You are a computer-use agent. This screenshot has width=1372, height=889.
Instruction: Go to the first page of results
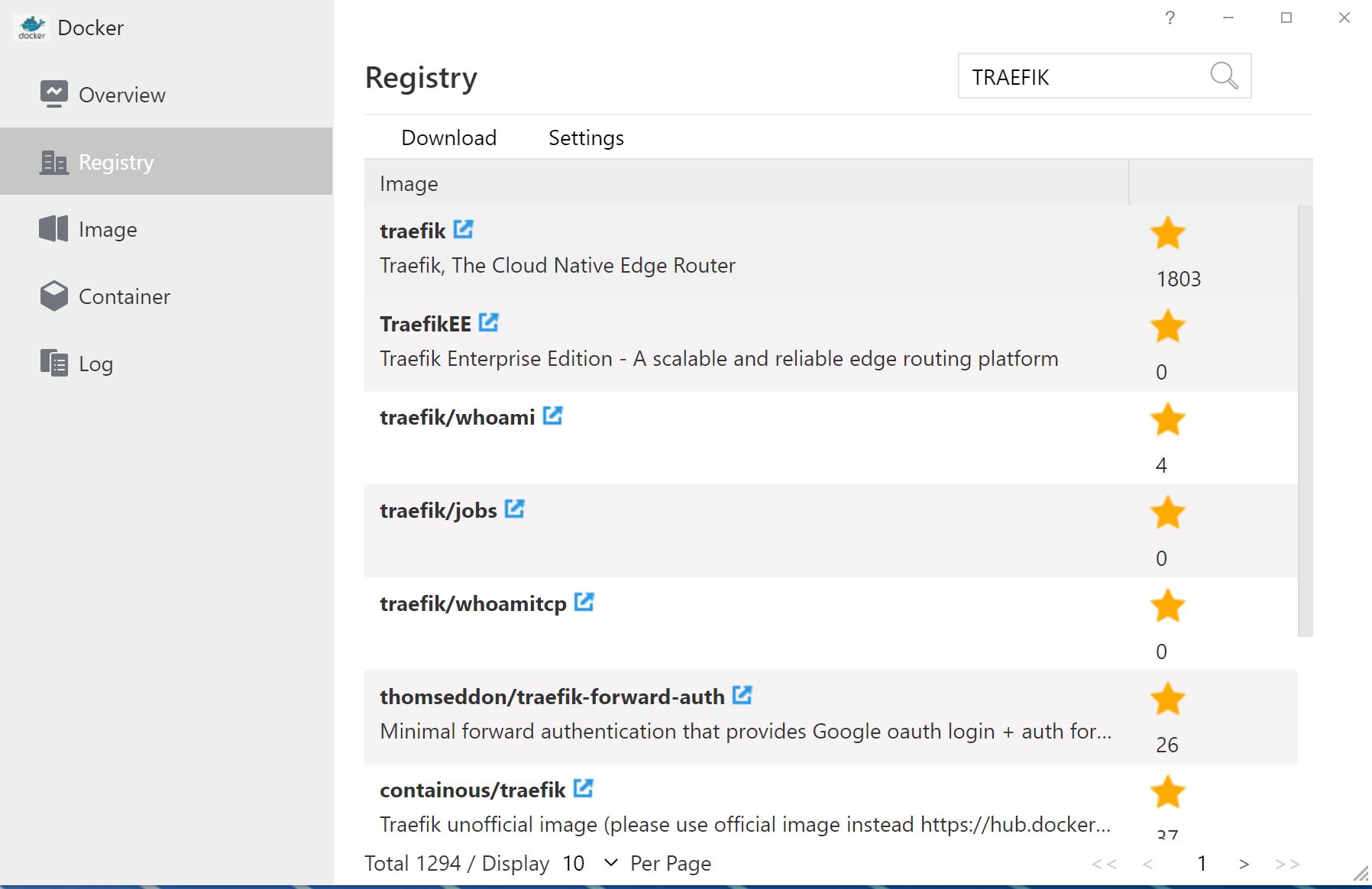pos(1104,864)
